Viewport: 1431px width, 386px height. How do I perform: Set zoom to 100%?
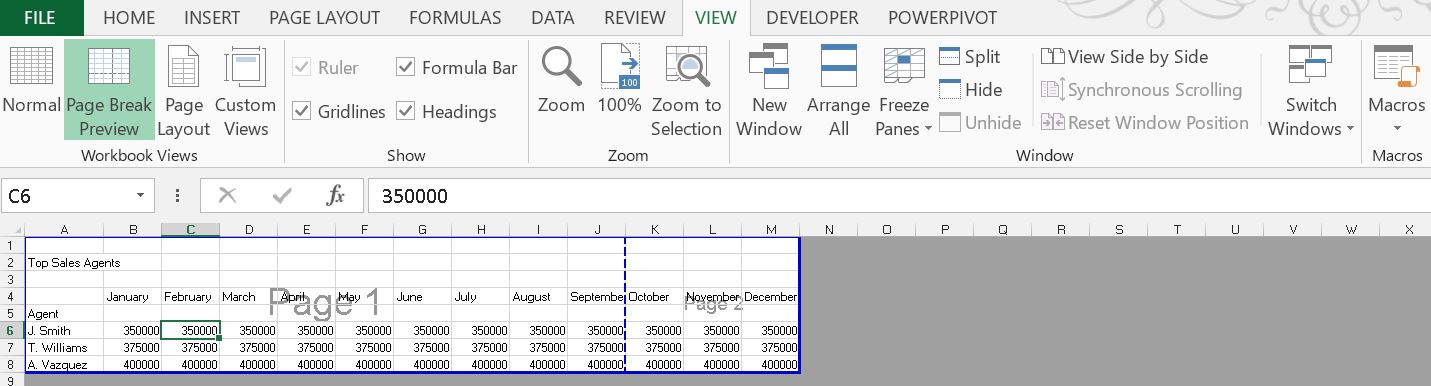[619, 90]
